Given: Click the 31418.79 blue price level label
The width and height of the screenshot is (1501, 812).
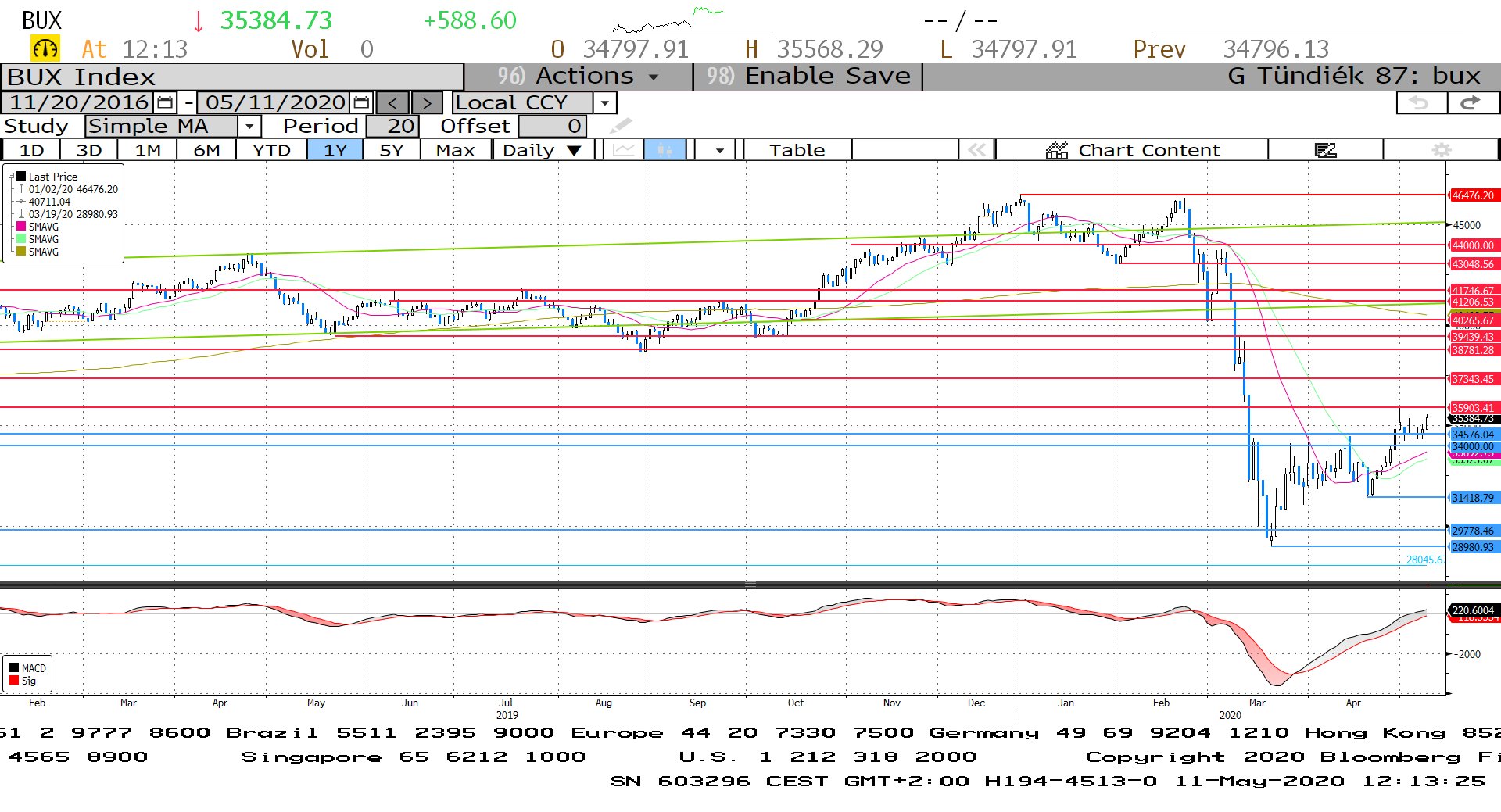Looking at the screenshot, I should coord(1474,498).
